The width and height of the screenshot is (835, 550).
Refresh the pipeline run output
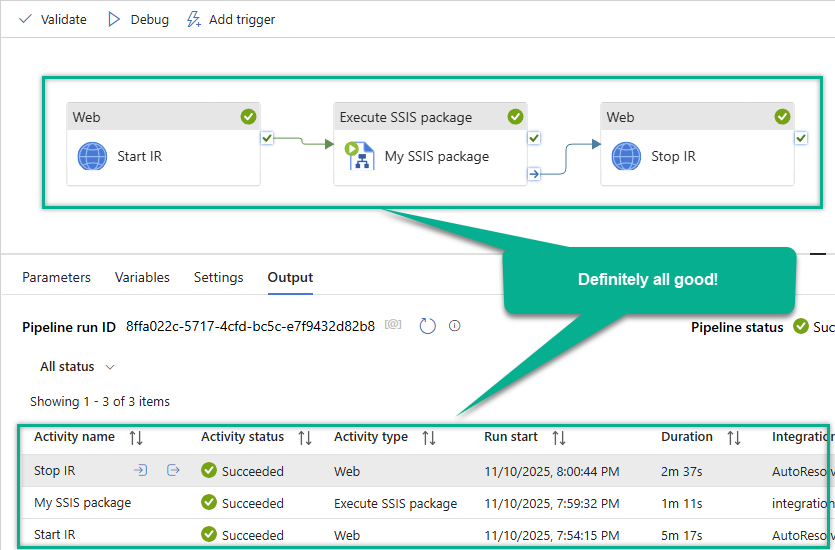click(427, 326)
